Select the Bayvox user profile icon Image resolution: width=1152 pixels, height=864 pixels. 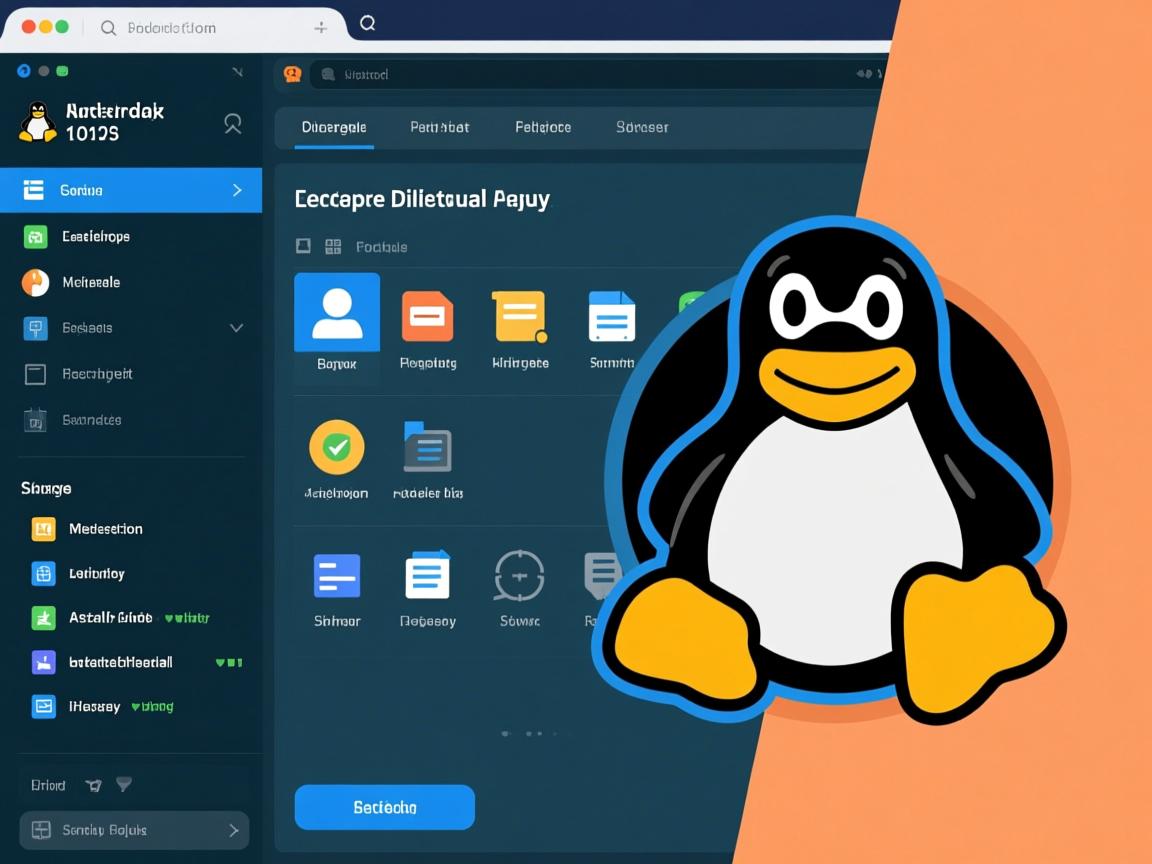click(x=337, y=312)
